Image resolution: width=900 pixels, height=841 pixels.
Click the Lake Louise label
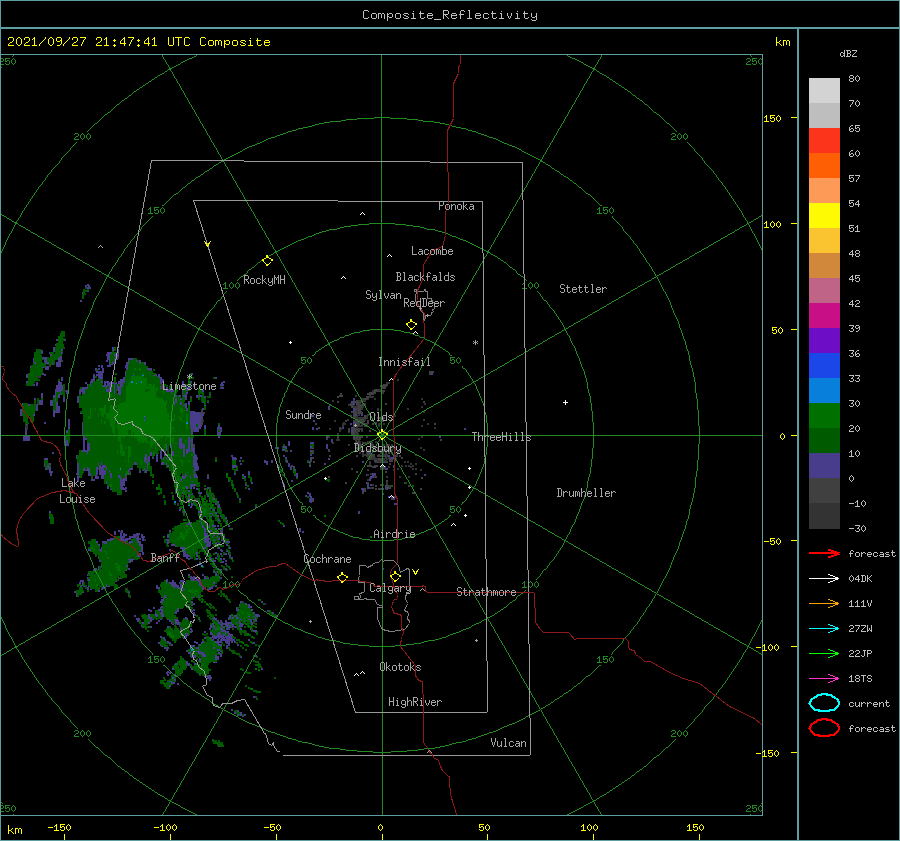pyautogui.click(x=78, y=491)
